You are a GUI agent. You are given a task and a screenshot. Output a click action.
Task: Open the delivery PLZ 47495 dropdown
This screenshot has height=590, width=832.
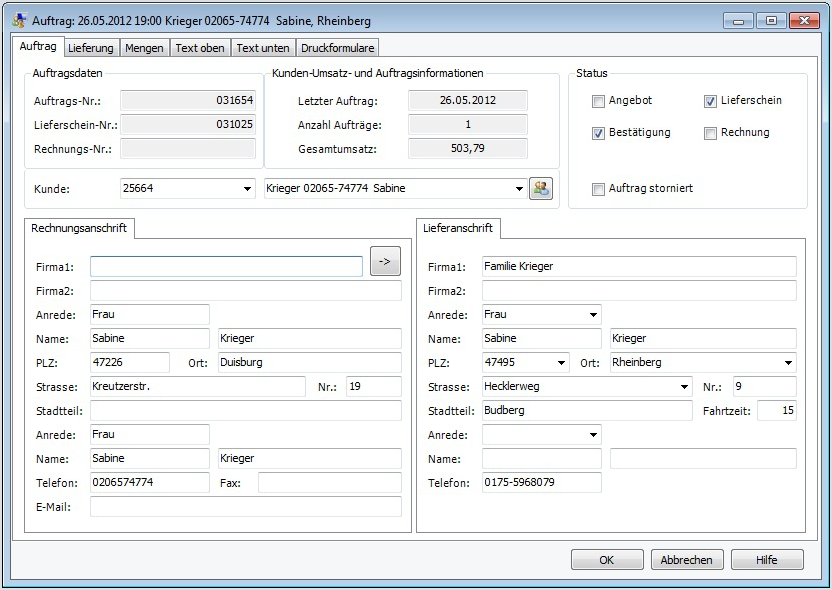562,363
